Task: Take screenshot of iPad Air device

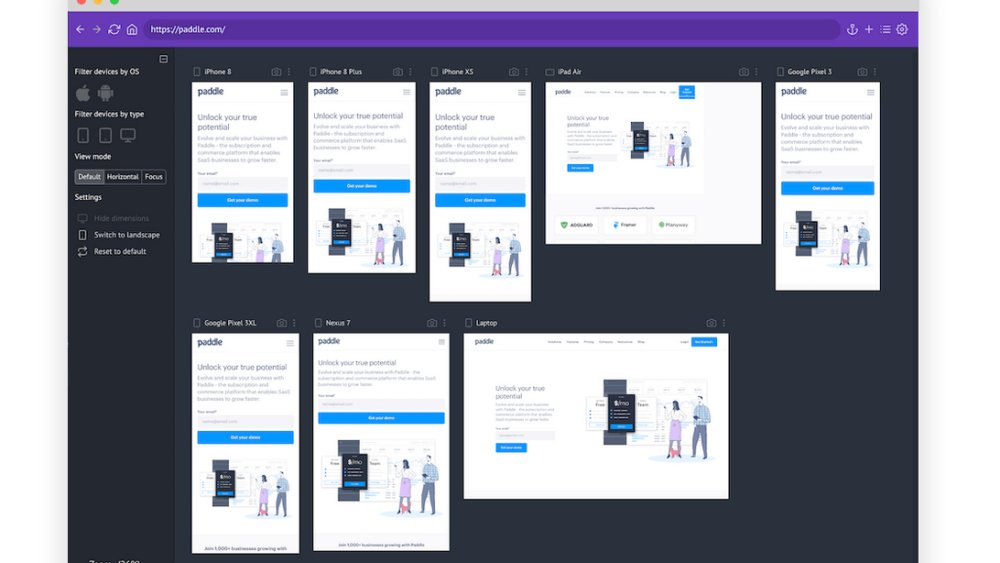Action: [744, 72]
